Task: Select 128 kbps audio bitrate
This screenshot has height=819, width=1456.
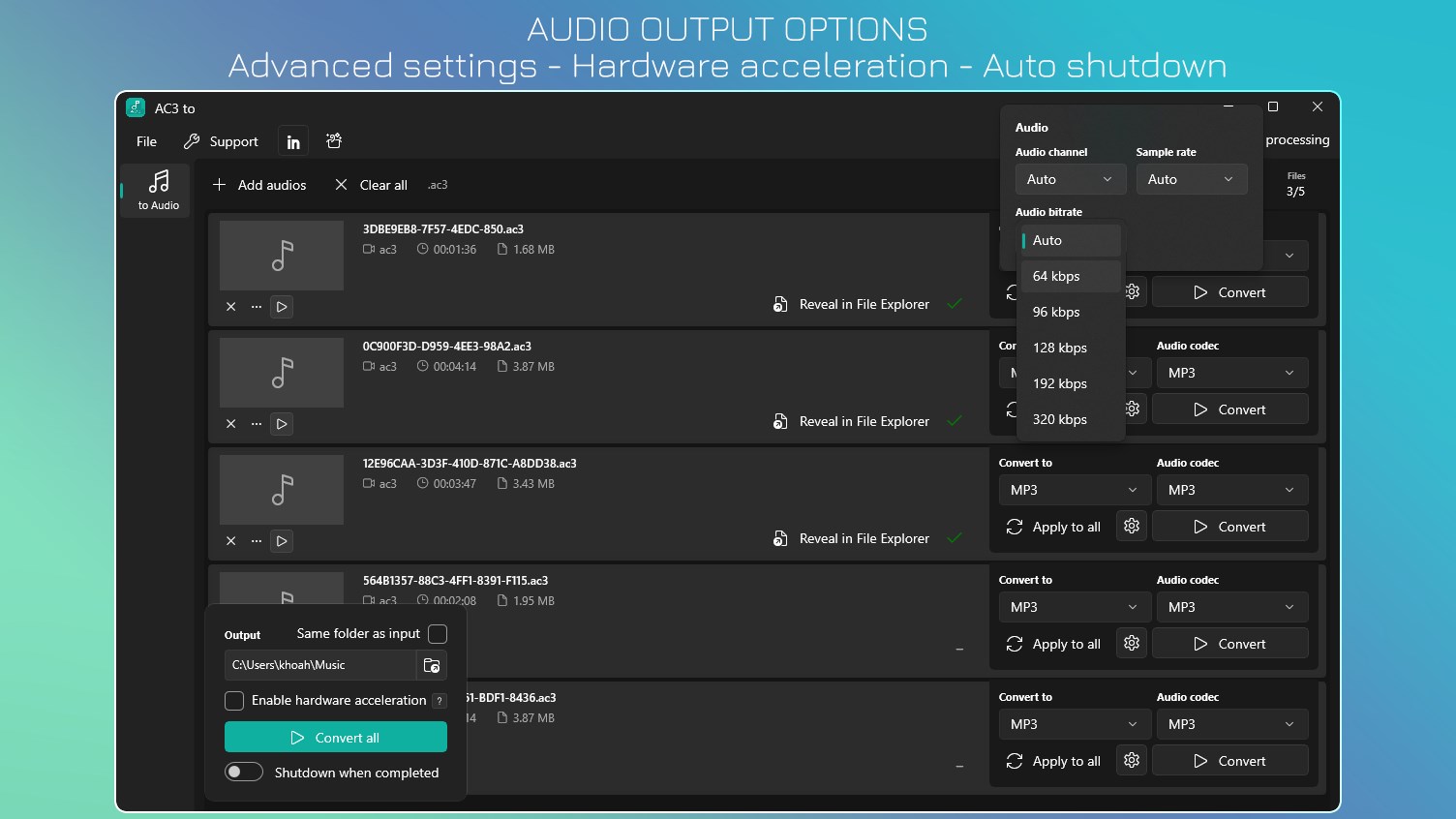Action: pyautogui.click(x=1060, y=348)
